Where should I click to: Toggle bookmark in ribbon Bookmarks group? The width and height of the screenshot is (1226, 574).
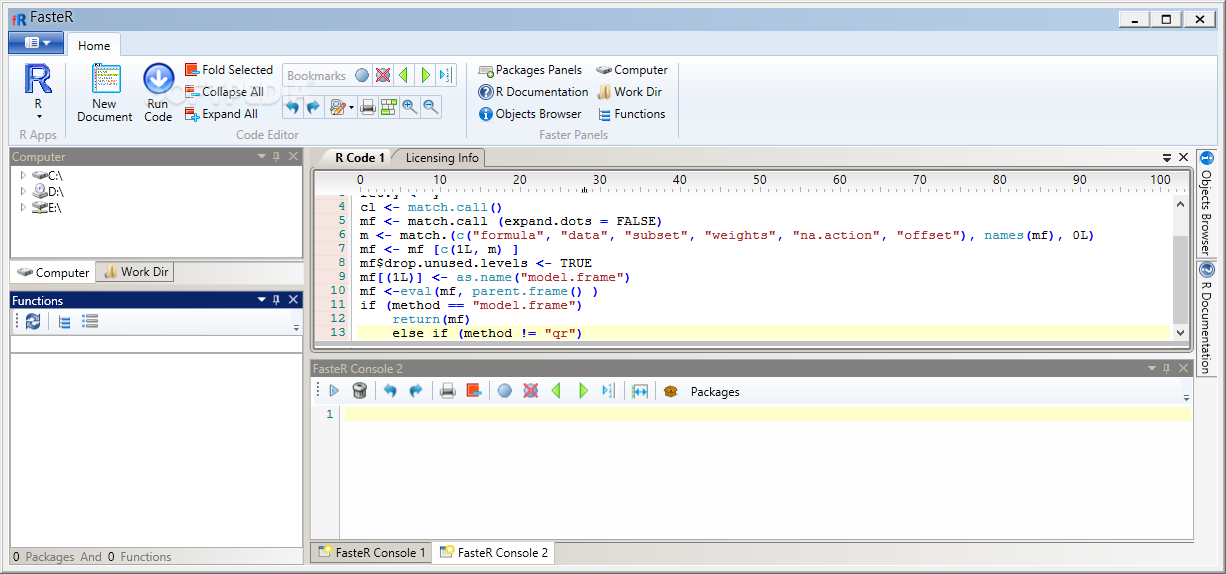pos(362,76)
